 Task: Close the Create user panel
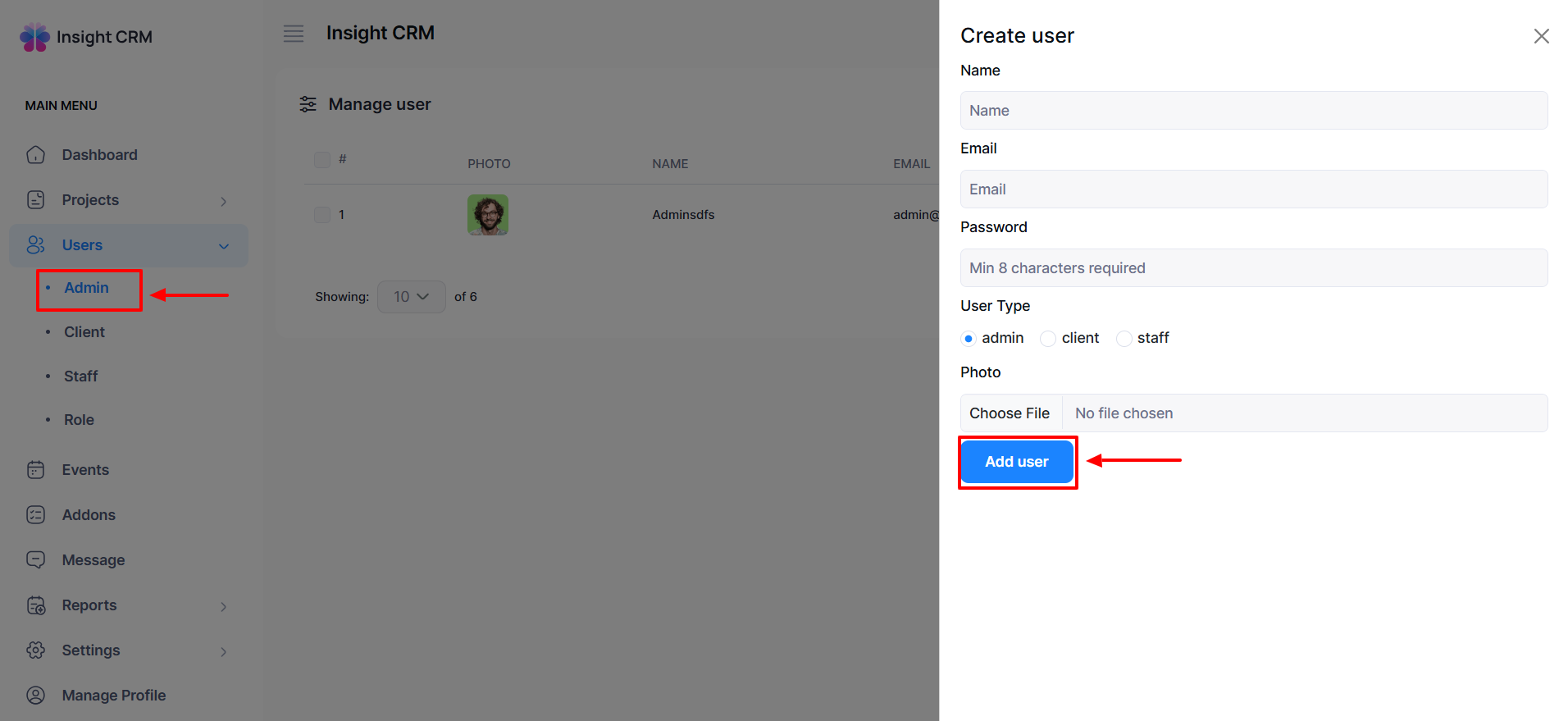1541,36
